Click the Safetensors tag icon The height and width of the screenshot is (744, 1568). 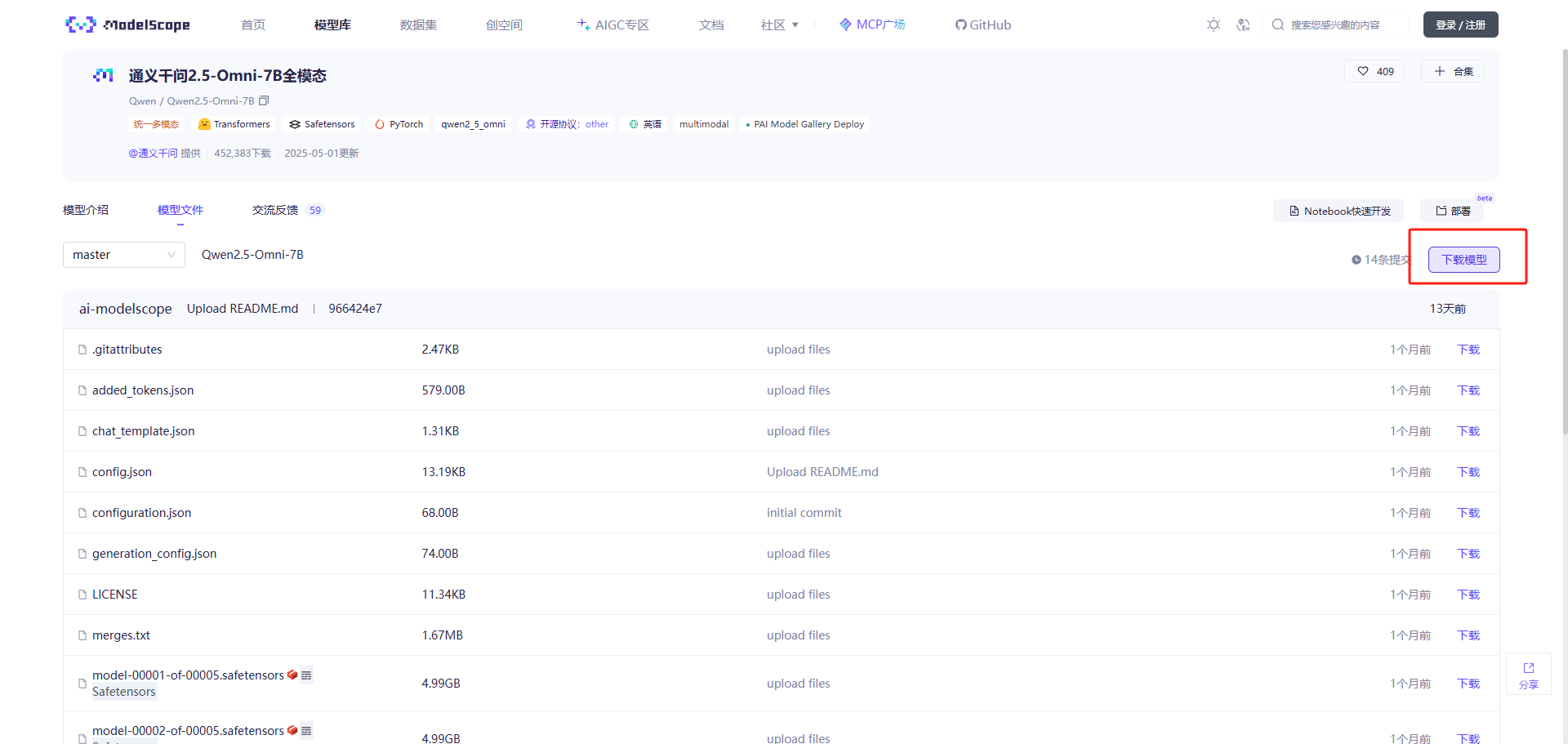(295, 123)
